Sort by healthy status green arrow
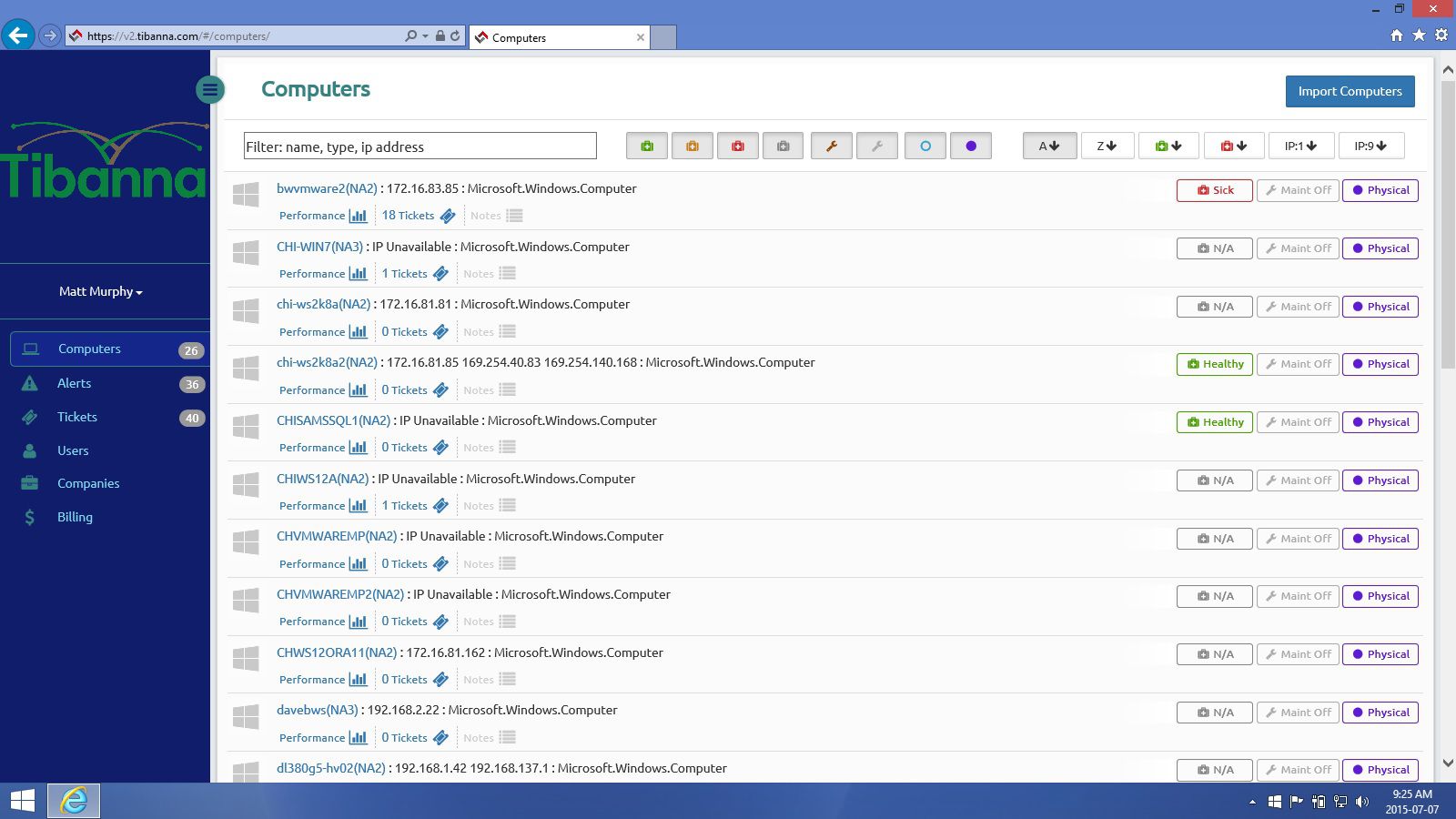The image size is (1456, 819). pos(1168,146)
